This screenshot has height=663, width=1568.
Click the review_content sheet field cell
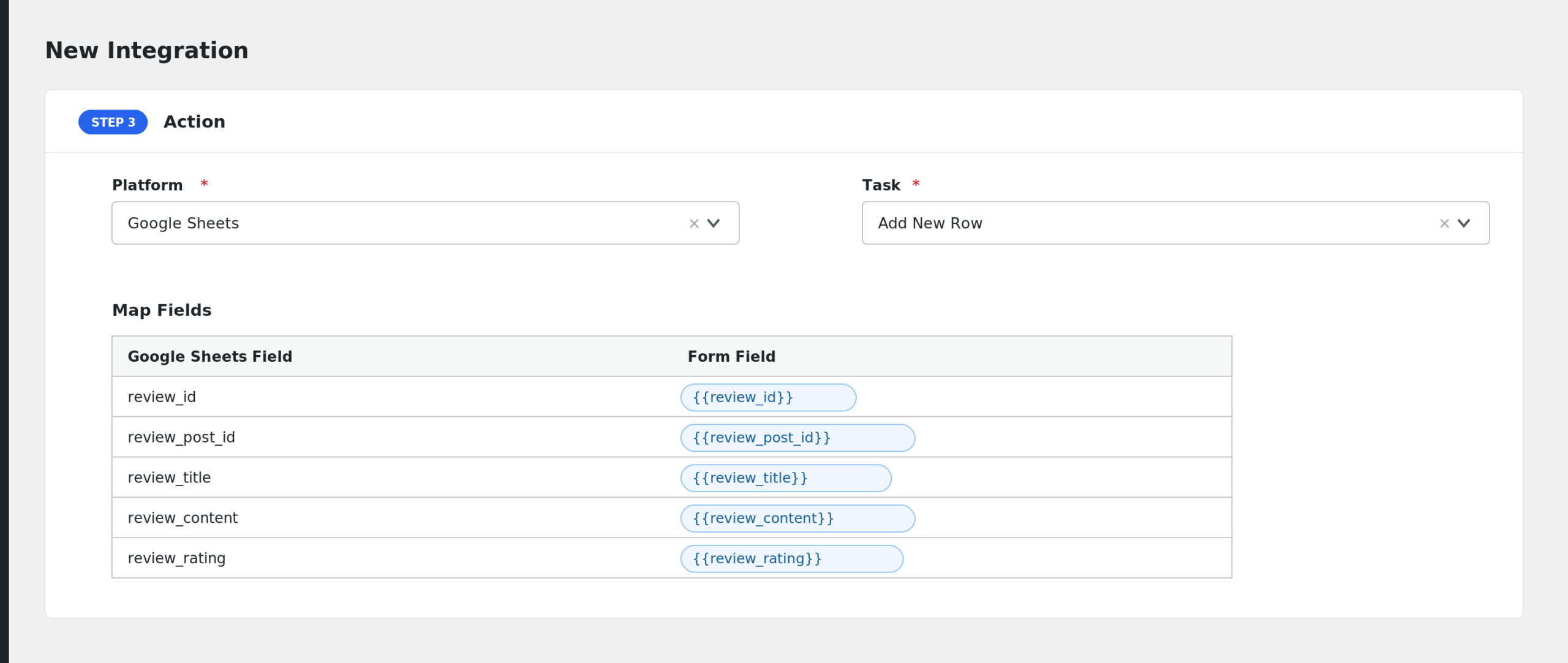pos(392,518)
